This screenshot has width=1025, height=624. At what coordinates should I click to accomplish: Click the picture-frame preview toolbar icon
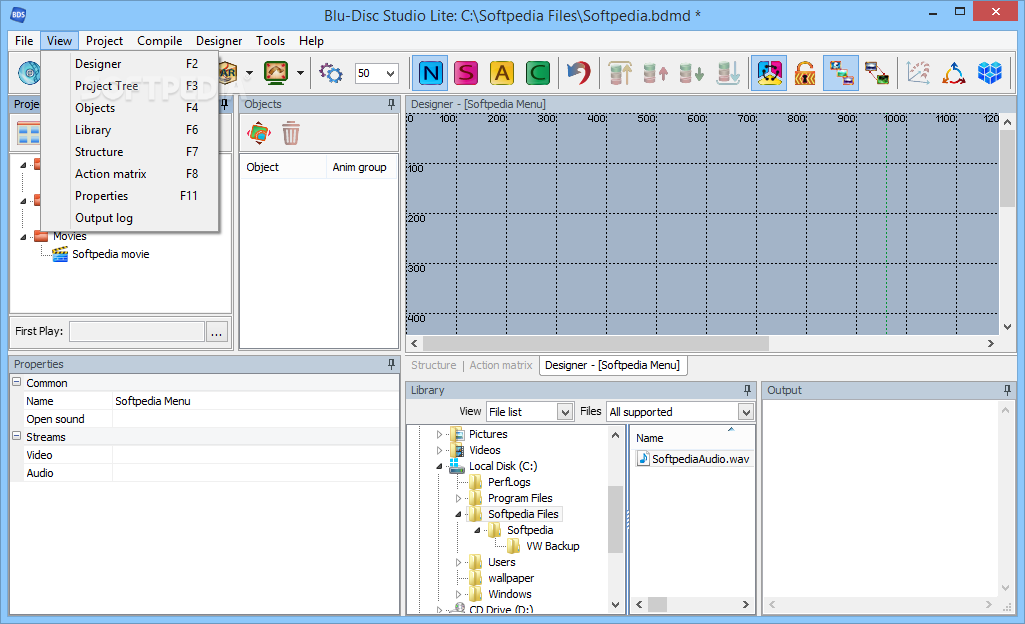coord(276,73)
